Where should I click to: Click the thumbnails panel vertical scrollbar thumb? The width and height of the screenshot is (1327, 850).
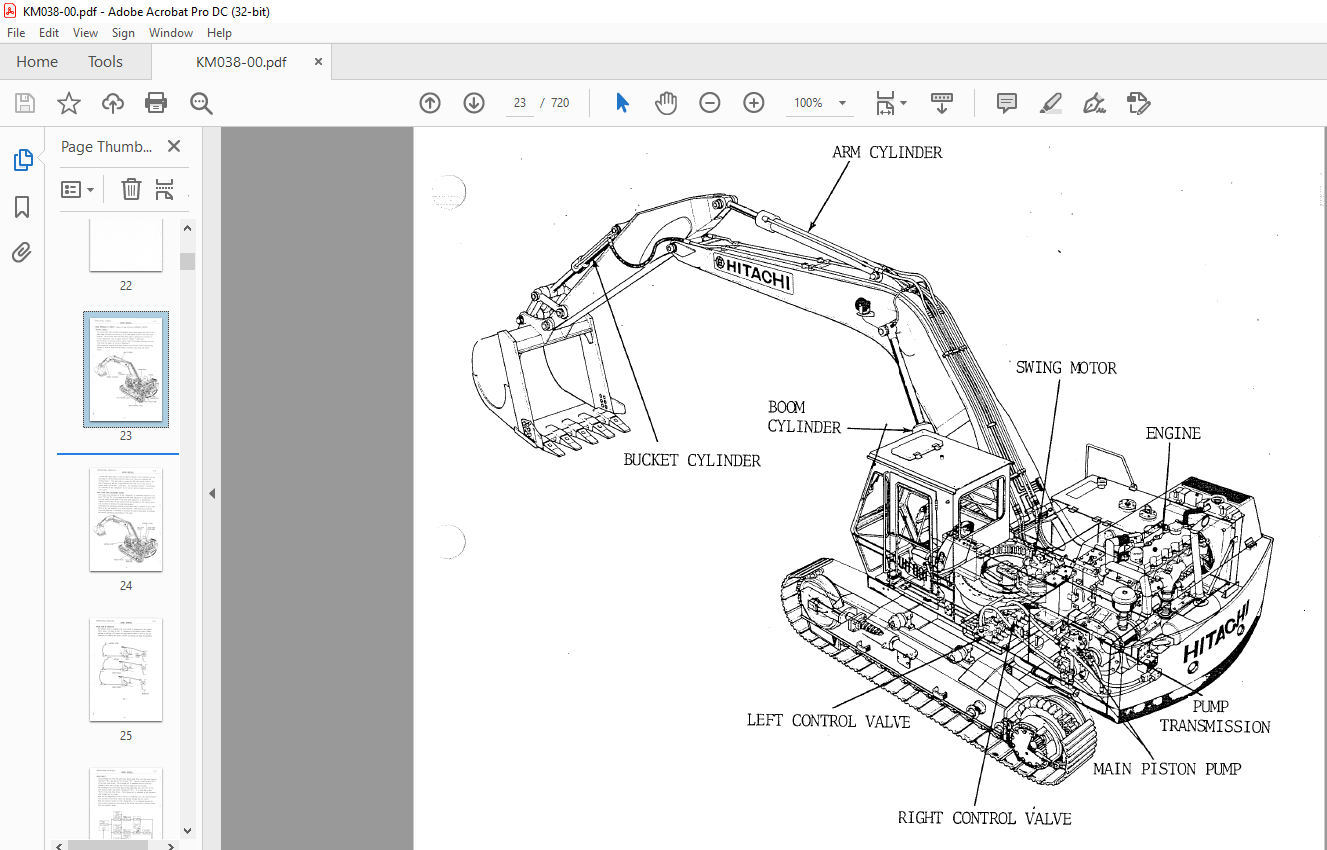(x=187, y=261)
